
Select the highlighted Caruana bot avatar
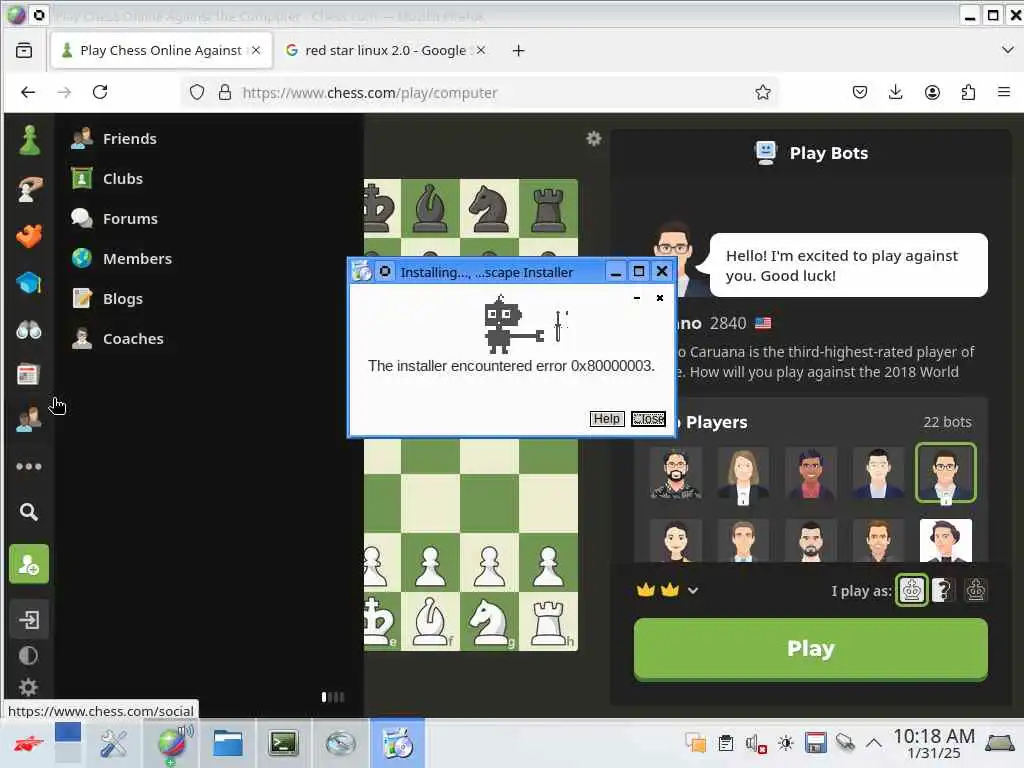click(946, 473)
